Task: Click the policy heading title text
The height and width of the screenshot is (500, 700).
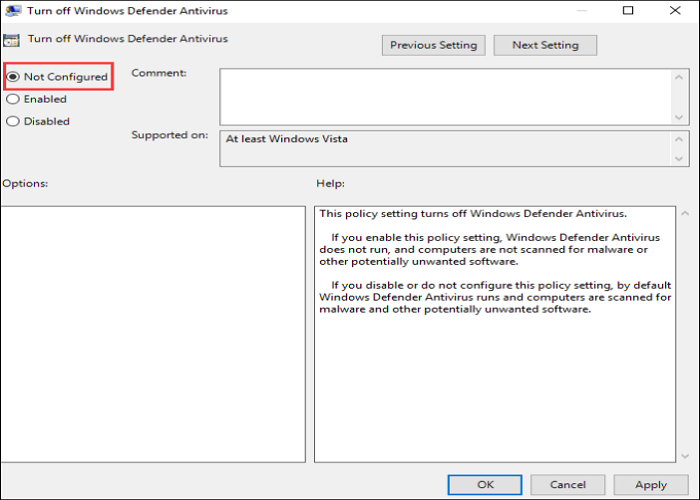Action: coord(128,39)
